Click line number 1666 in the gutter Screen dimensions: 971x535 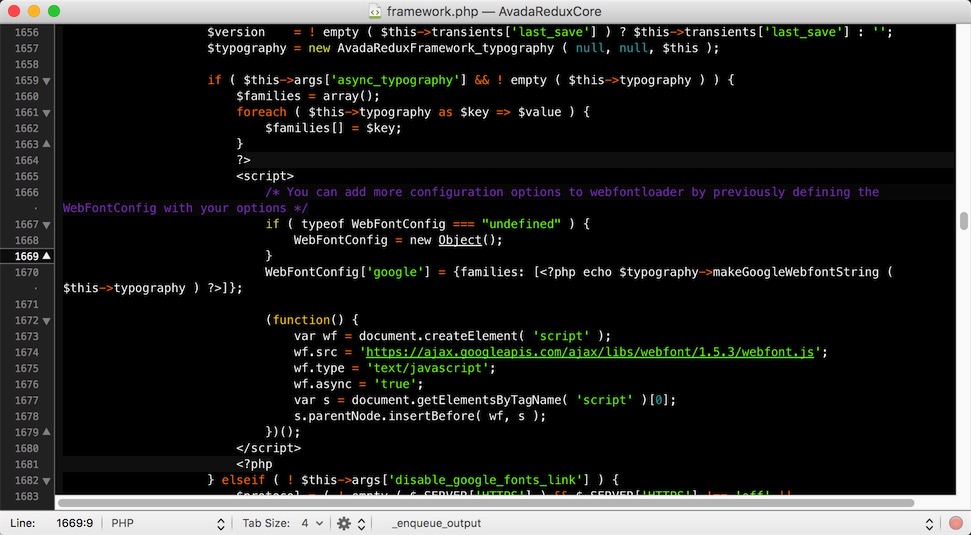click(x=27, y=192)
